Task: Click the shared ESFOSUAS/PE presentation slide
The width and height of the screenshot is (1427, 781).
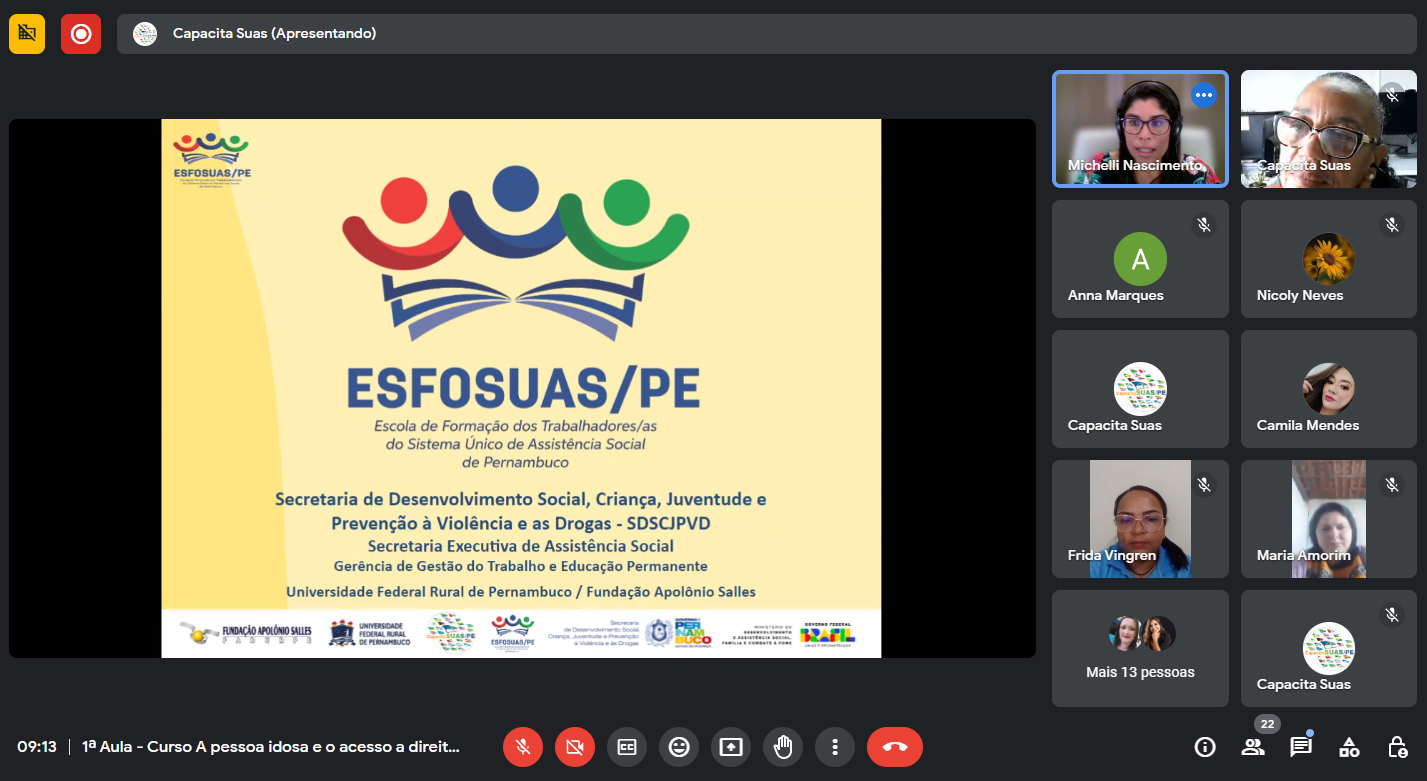Action: click(521, 388)
